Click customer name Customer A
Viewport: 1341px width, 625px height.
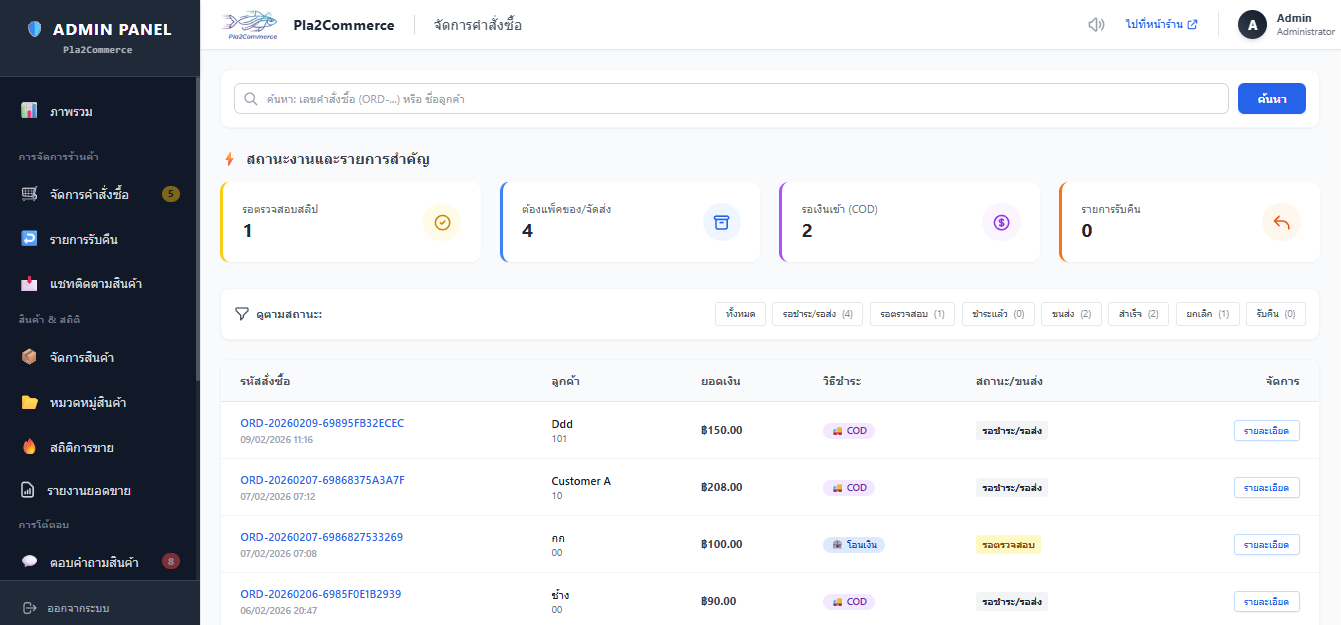point(581,481)
